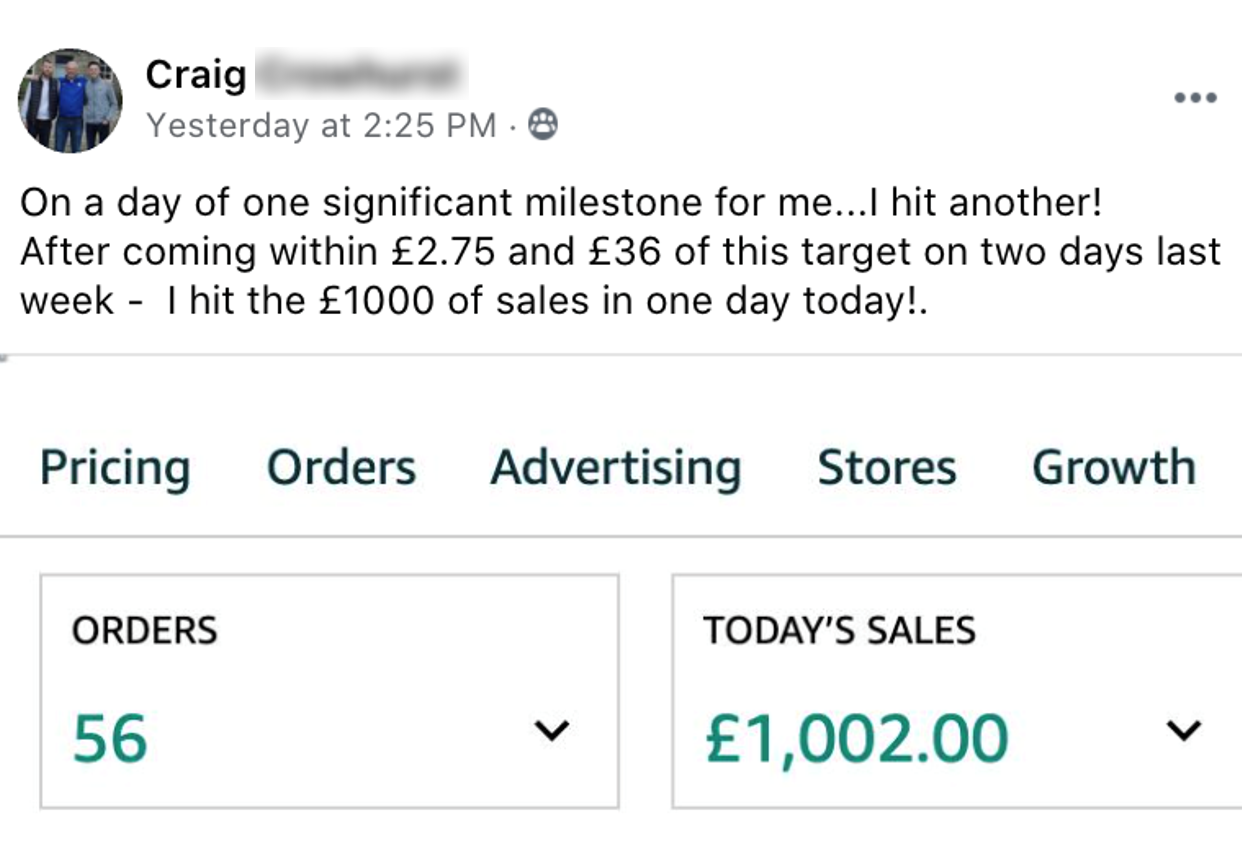The image size is (1242, 864).
Task: Open the Orders menu tab
Action: (341, 468)
